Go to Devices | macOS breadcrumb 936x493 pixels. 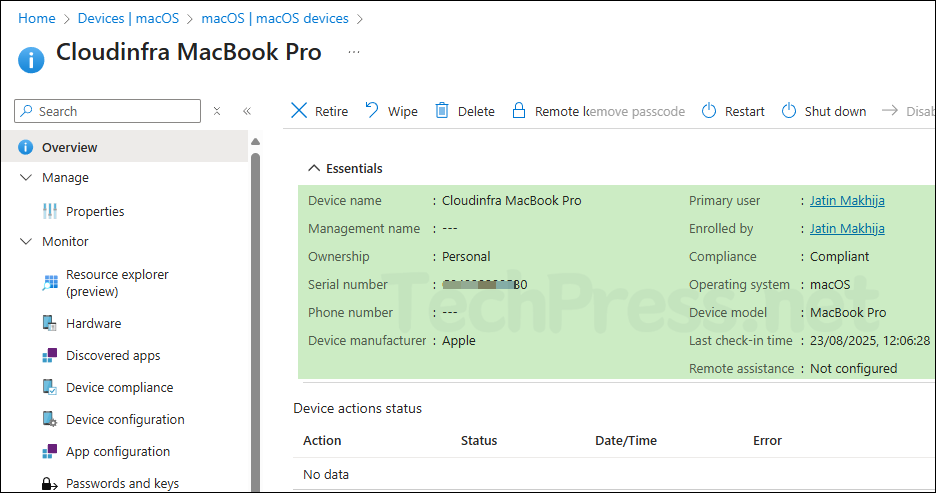(128, 19)
